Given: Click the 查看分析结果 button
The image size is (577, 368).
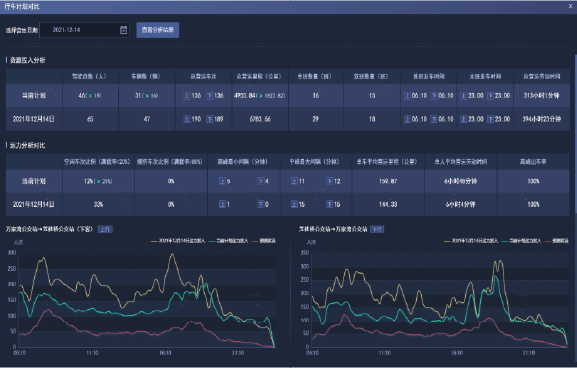Looking at the screenshot, I should tap(157, 30).
